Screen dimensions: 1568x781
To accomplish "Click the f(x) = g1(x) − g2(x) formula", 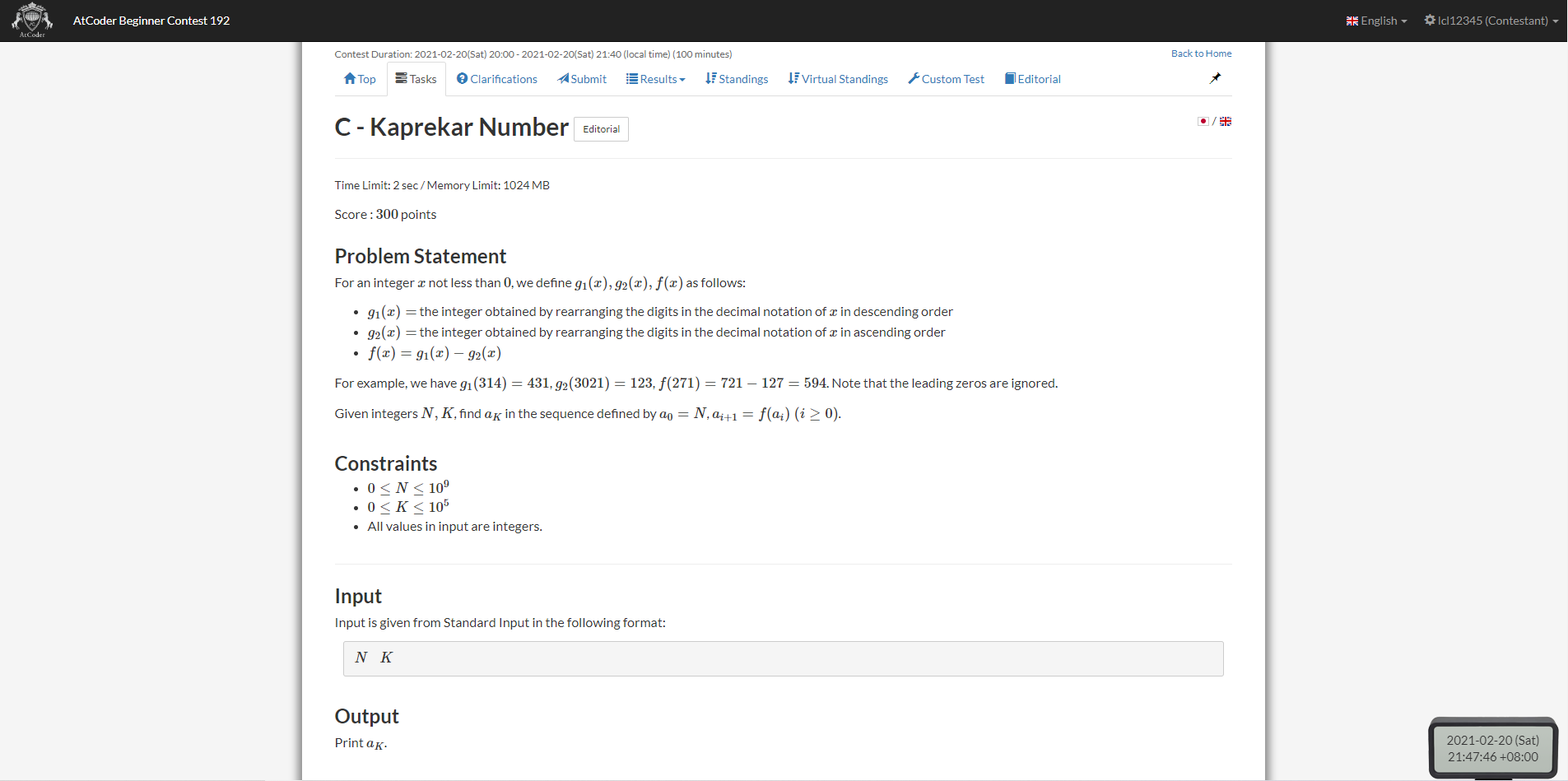I will (435, 353).
